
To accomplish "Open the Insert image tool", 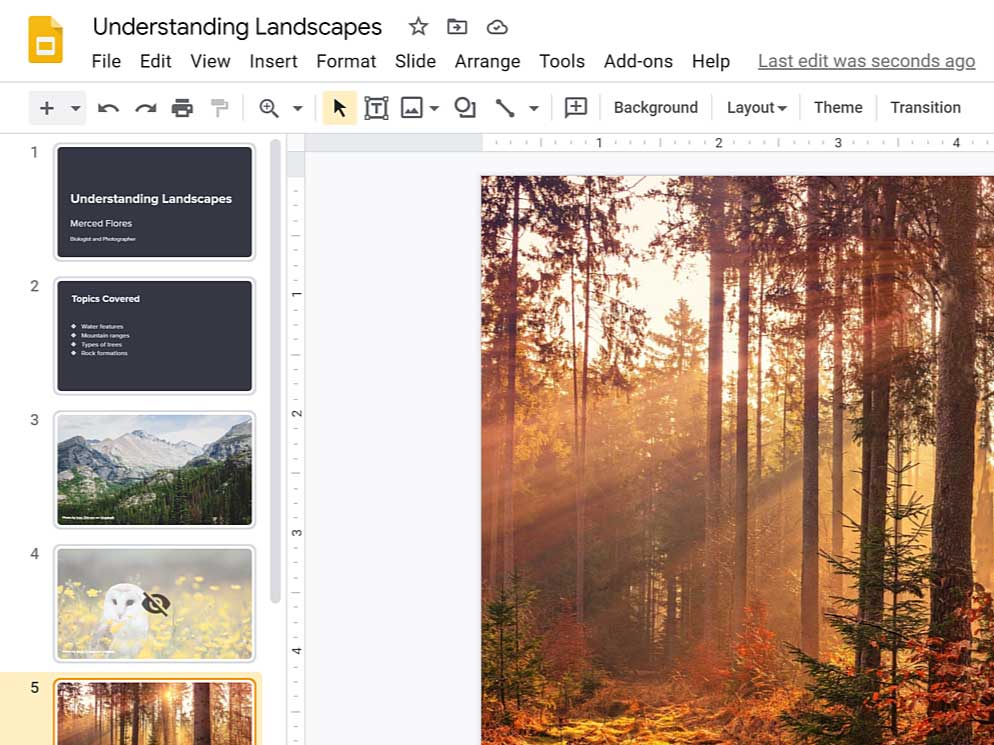I will click(411, 106).
